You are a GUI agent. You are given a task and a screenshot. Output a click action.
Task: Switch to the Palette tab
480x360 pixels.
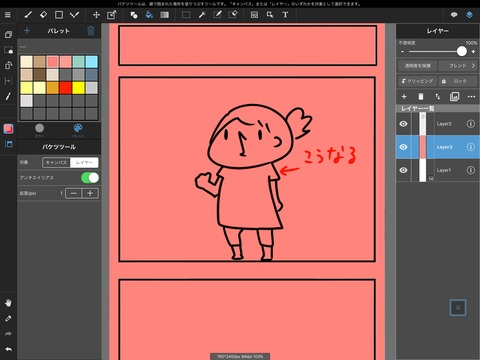78,130
